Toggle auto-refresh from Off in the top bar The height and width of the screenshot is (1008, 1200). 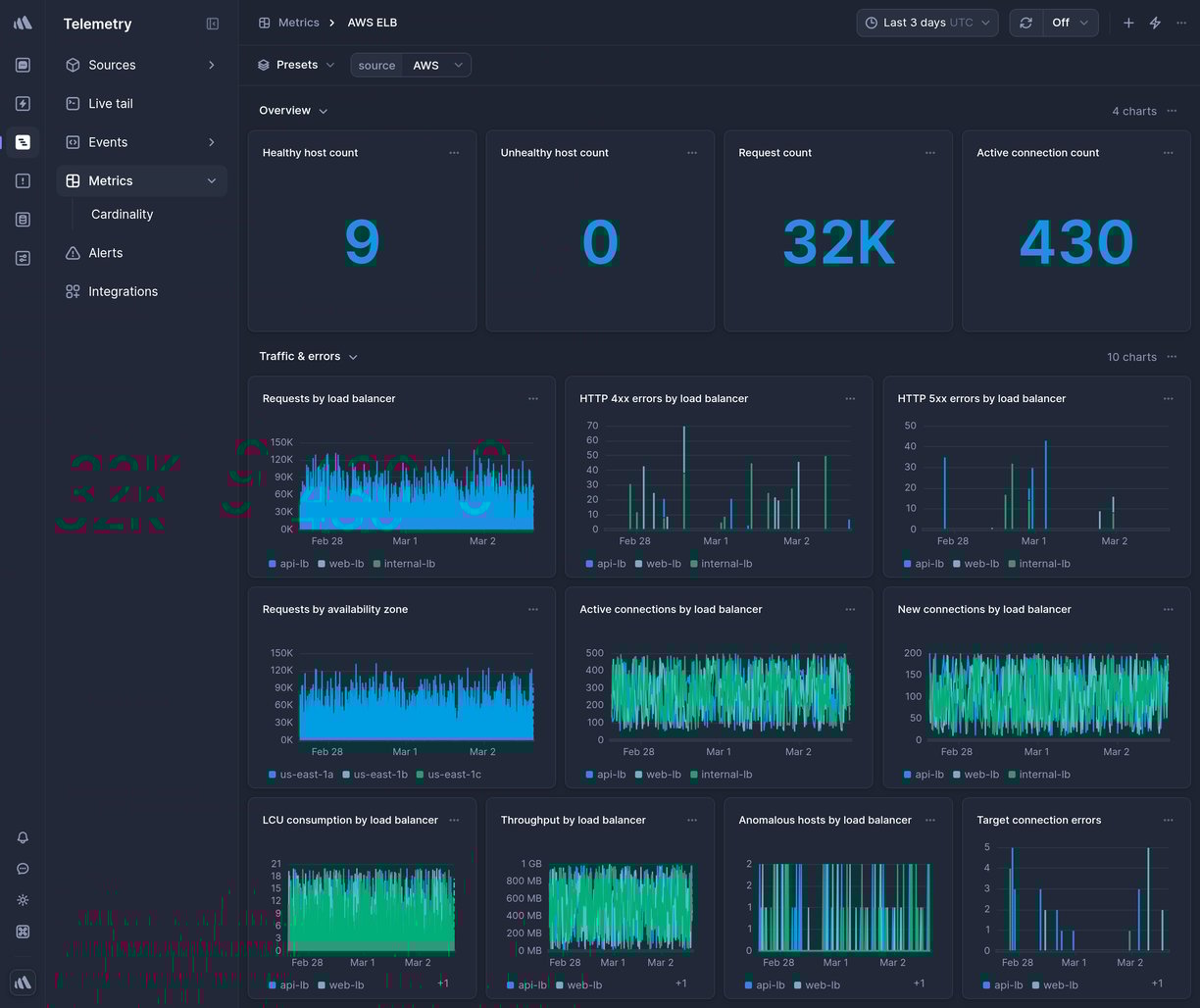tap(1069, 23)
